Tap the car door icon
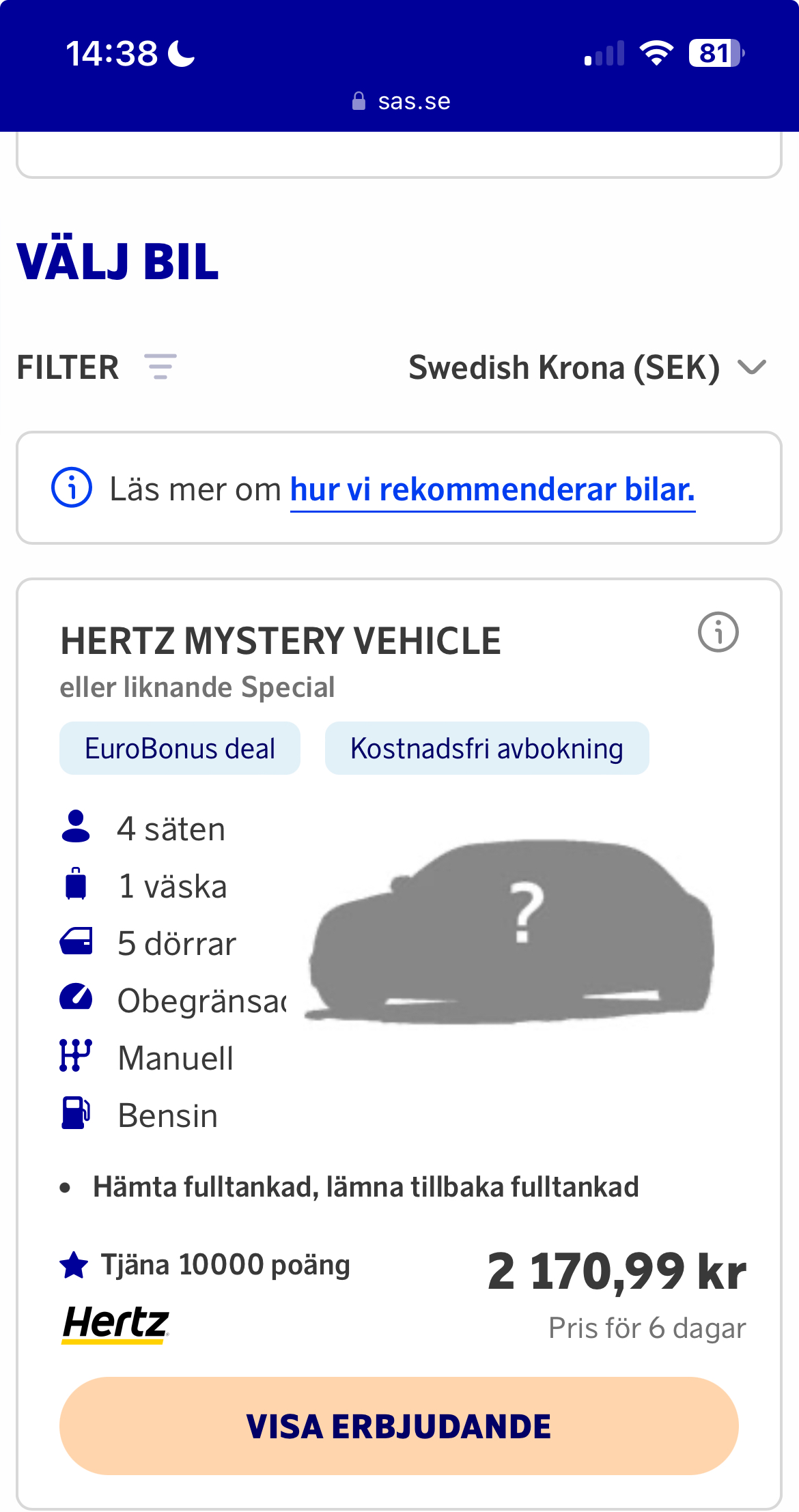This screenshot has height=1512, width=799. [x=76, y=941]
